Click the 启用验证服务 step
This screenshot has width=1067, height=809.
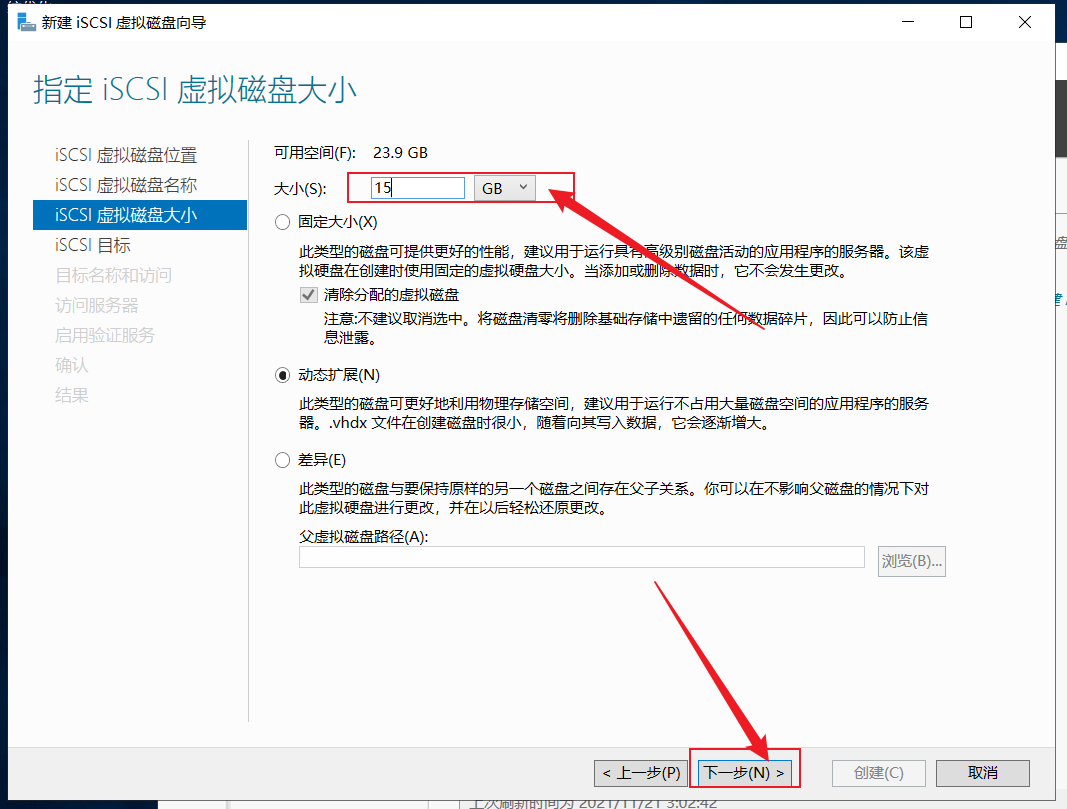tap(105, 335)
